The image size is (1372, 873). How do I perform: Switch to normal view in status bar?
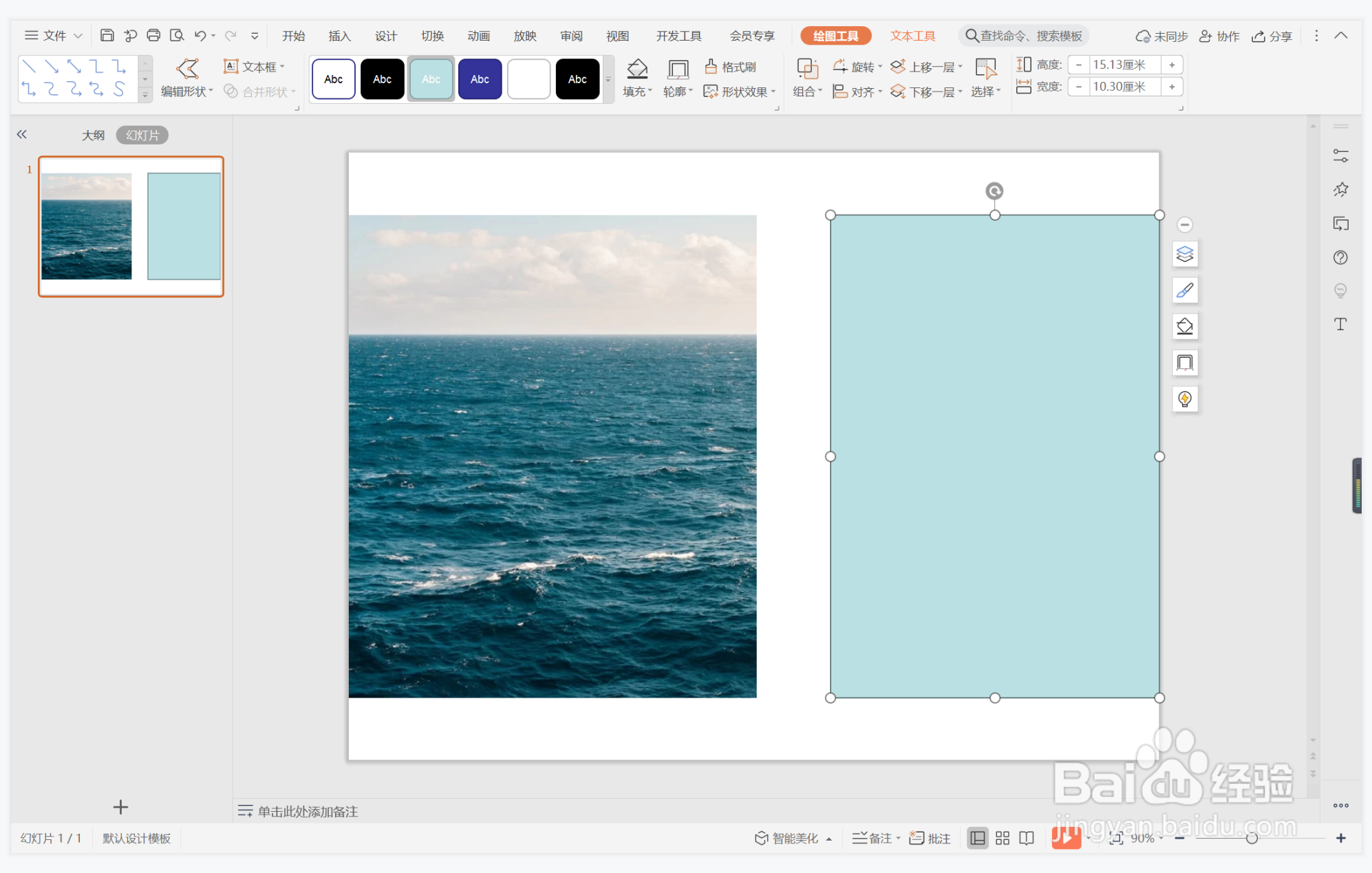click(977, 838)
